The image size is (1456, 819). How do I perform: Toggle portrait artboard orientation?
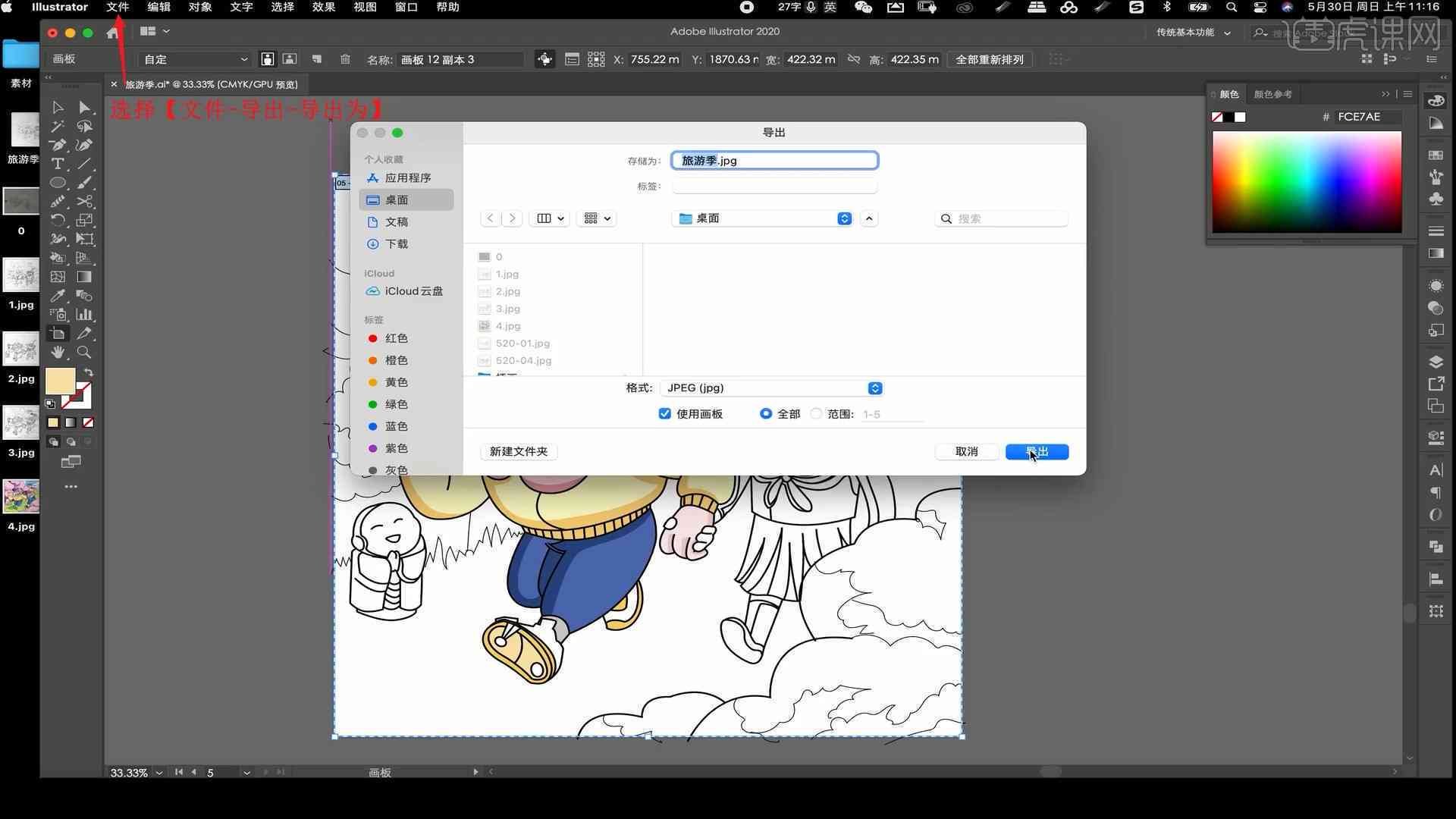pyautogui.click(x=268, y=59)
